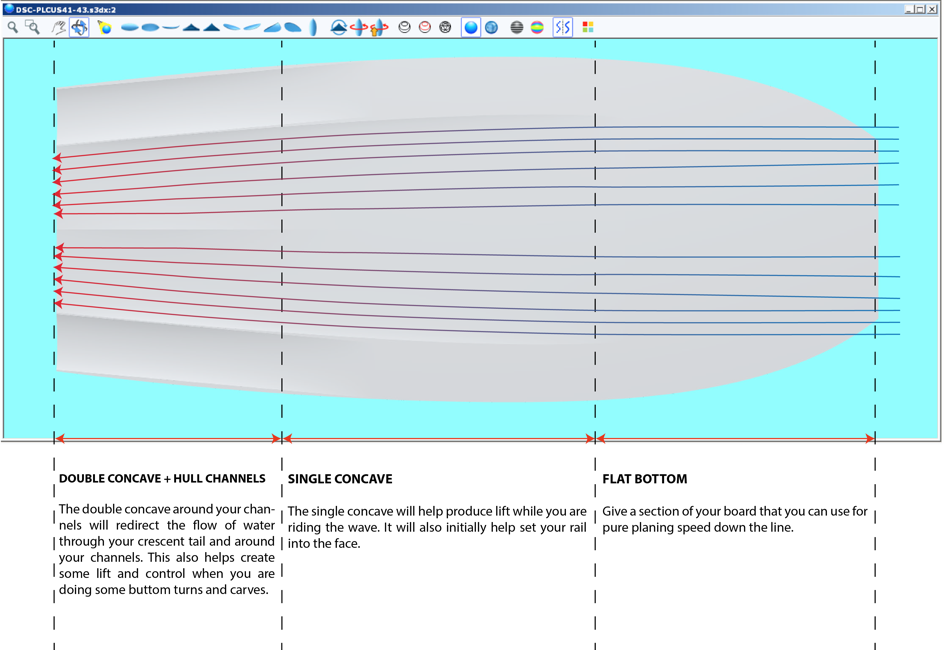Enable the gray striped sphere rendering
The image size is (944, 650).
517,27
